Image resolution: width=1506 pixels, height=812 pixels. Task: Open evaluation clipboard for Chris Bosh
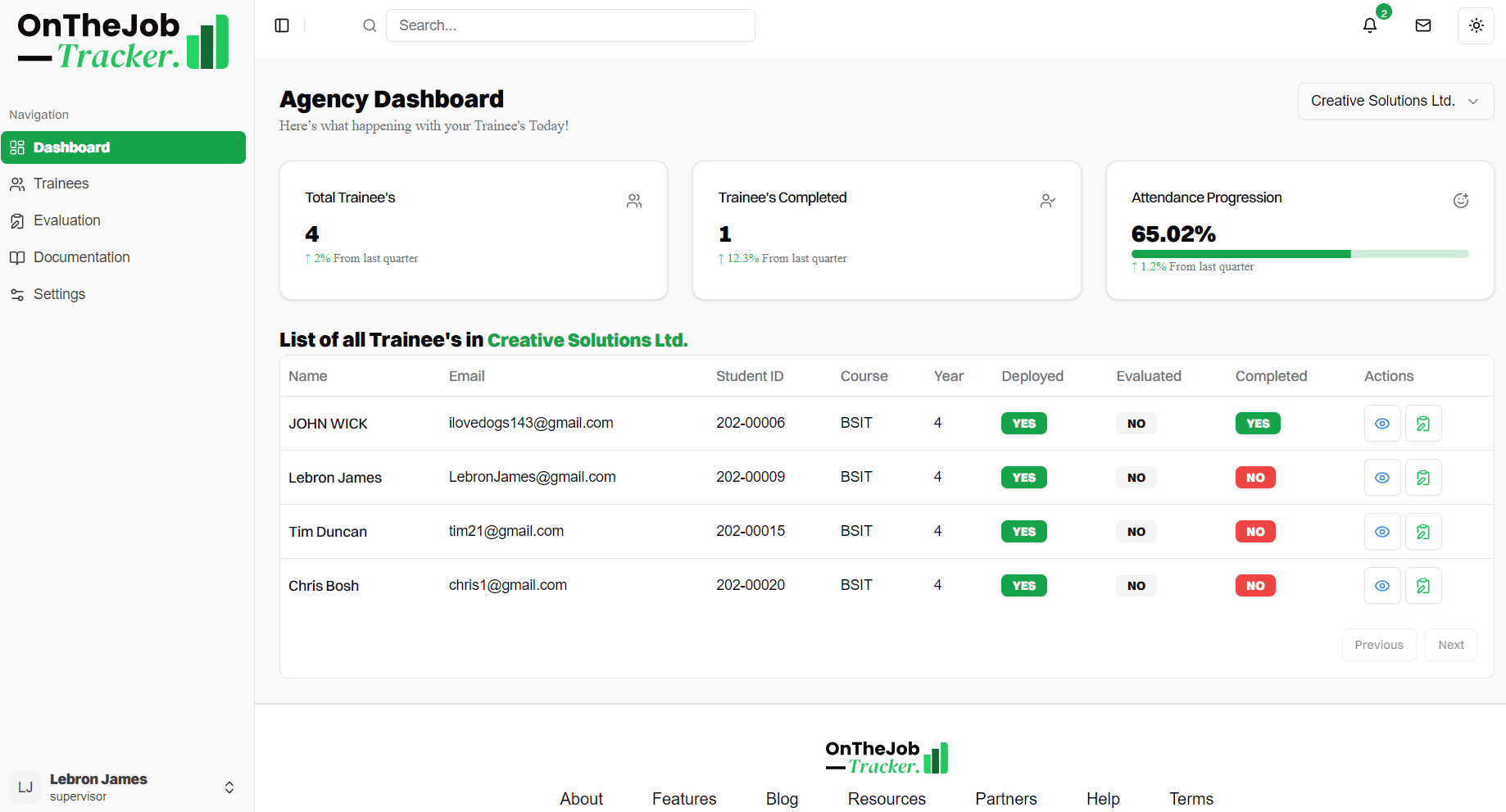click(1423, 586)
